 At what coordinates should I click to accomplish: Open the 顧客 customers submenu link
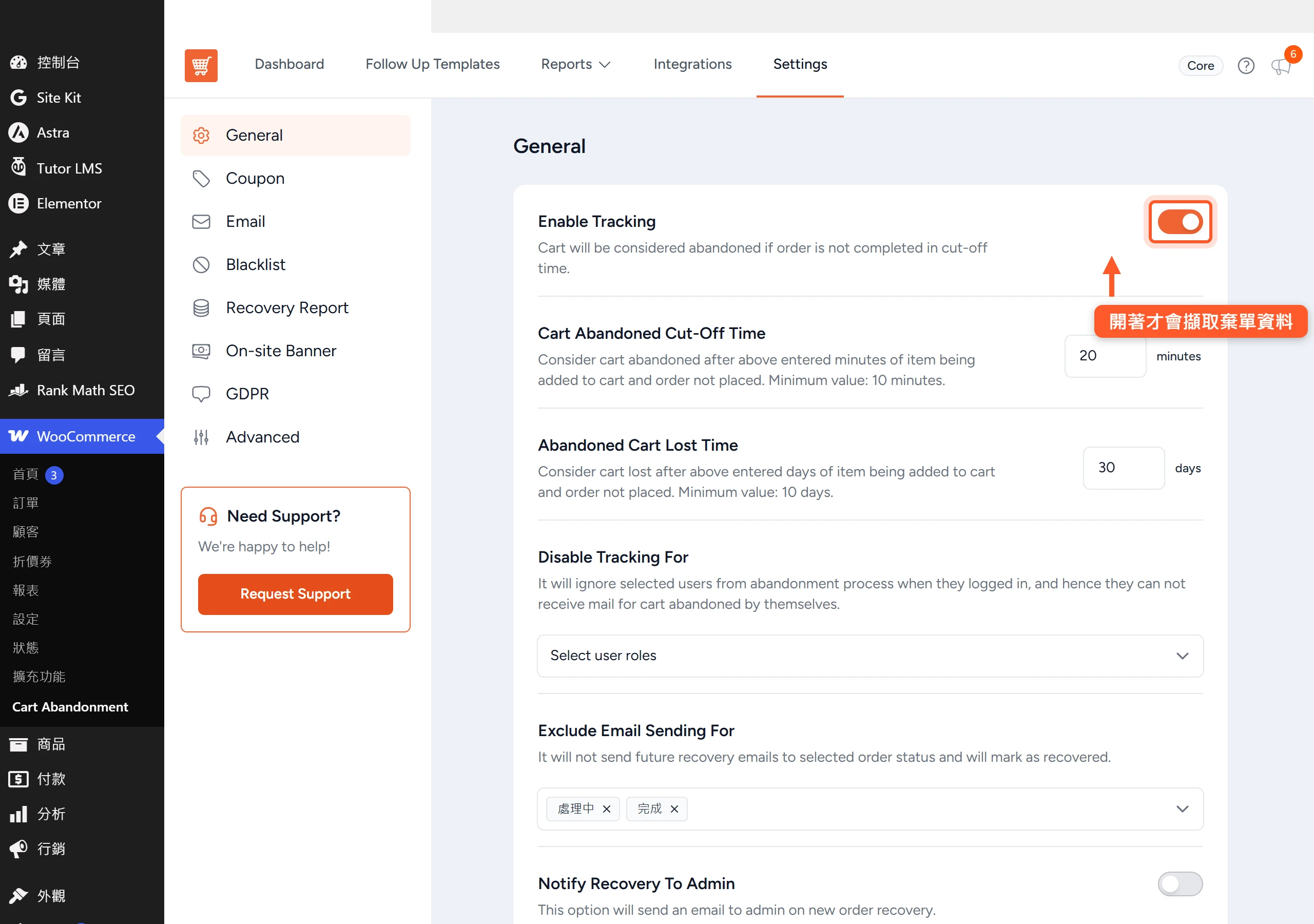26,532
